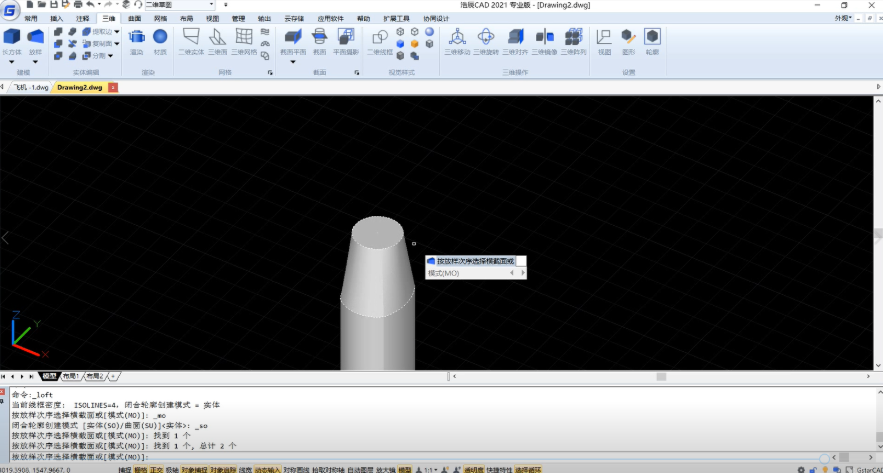Open the 飞机 -1.dwg document tab
The width and height of the screenshot is (883, 473).
[30, 87]
